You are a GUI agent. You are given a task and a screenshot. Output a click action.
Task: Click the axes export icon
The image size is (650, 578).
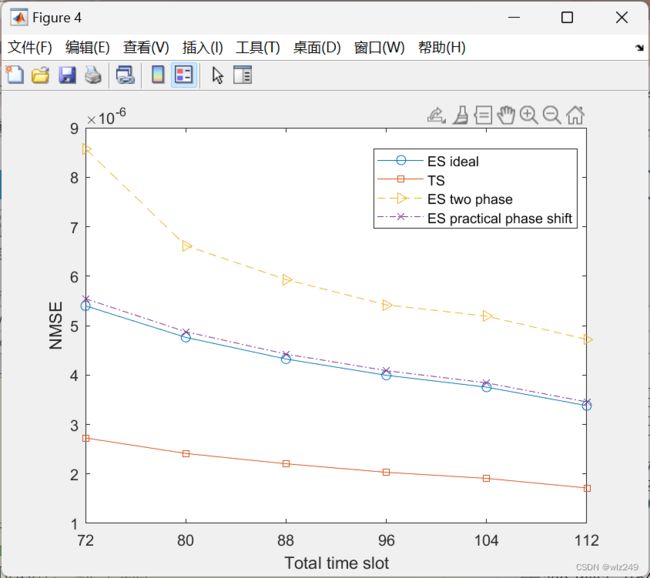pos(437,115)
